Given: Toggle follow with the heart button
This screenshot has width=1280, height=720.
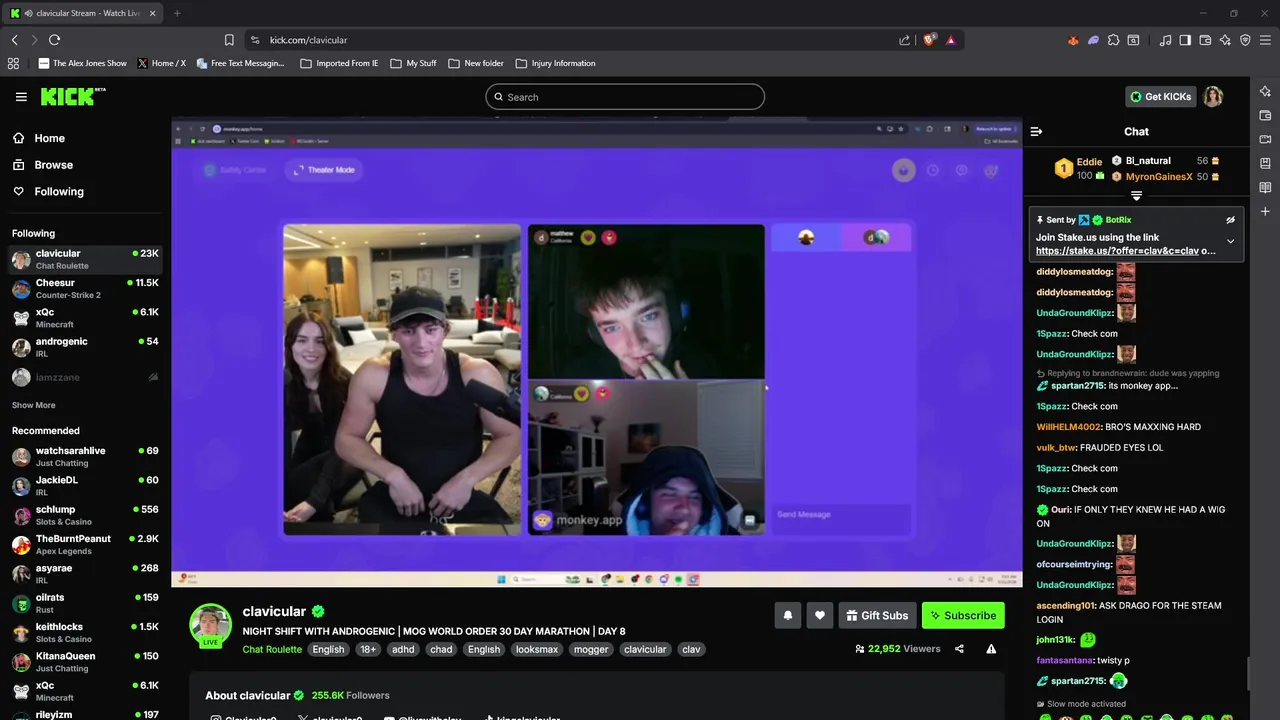Looking at the screenshot, I should coord(820,615).
